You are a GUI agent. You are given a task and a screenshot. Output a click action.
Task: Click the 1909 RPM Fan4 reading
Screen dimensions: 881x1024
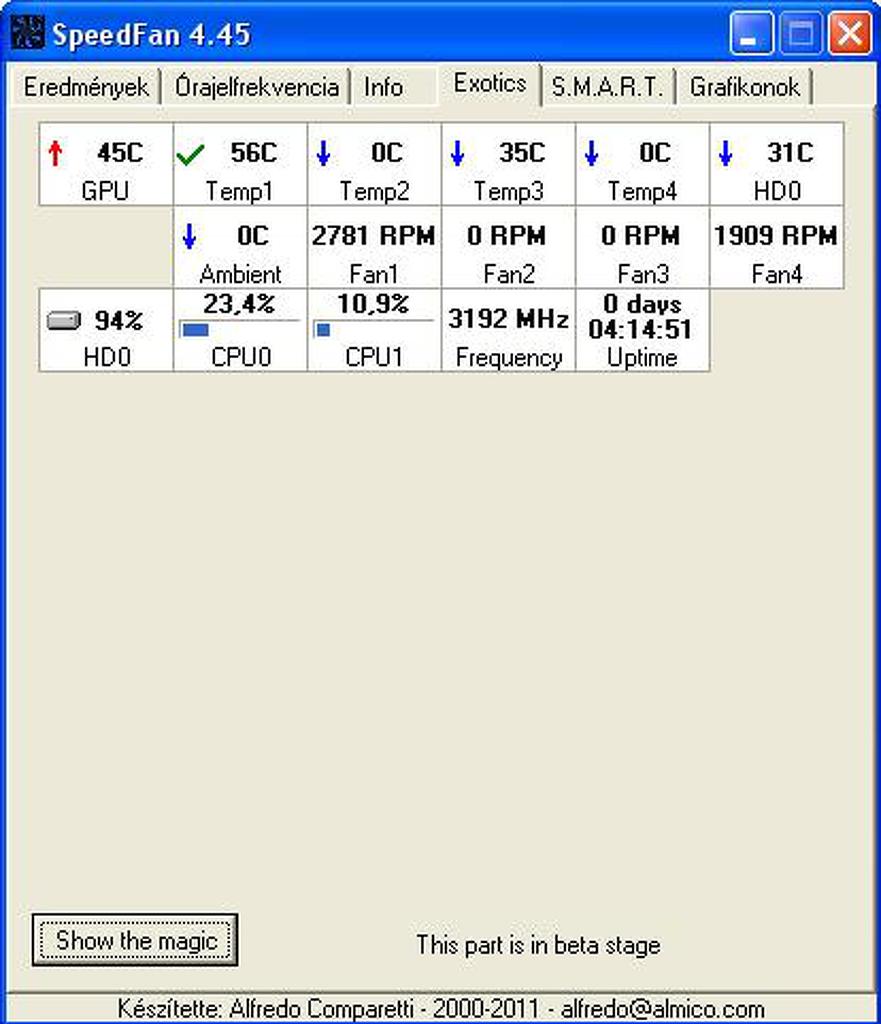pos(776,236)
